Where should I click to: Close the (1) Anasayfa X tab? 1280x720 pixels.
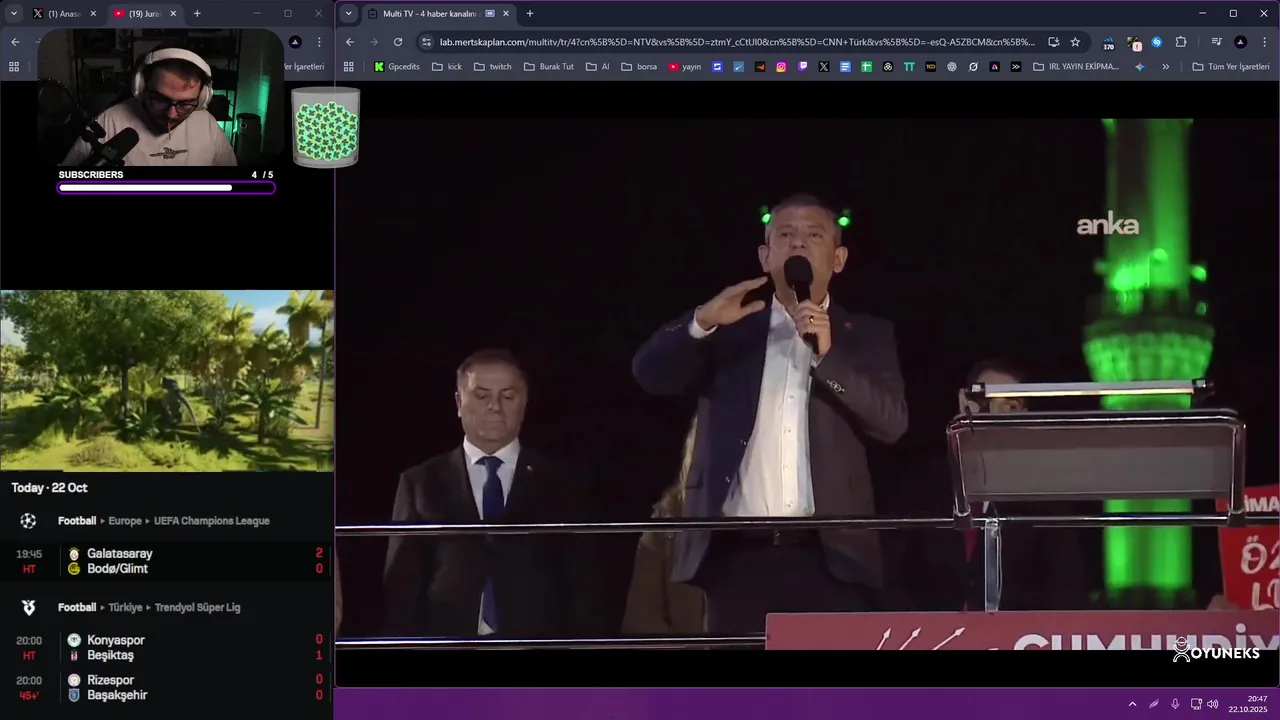click(93, 14)
